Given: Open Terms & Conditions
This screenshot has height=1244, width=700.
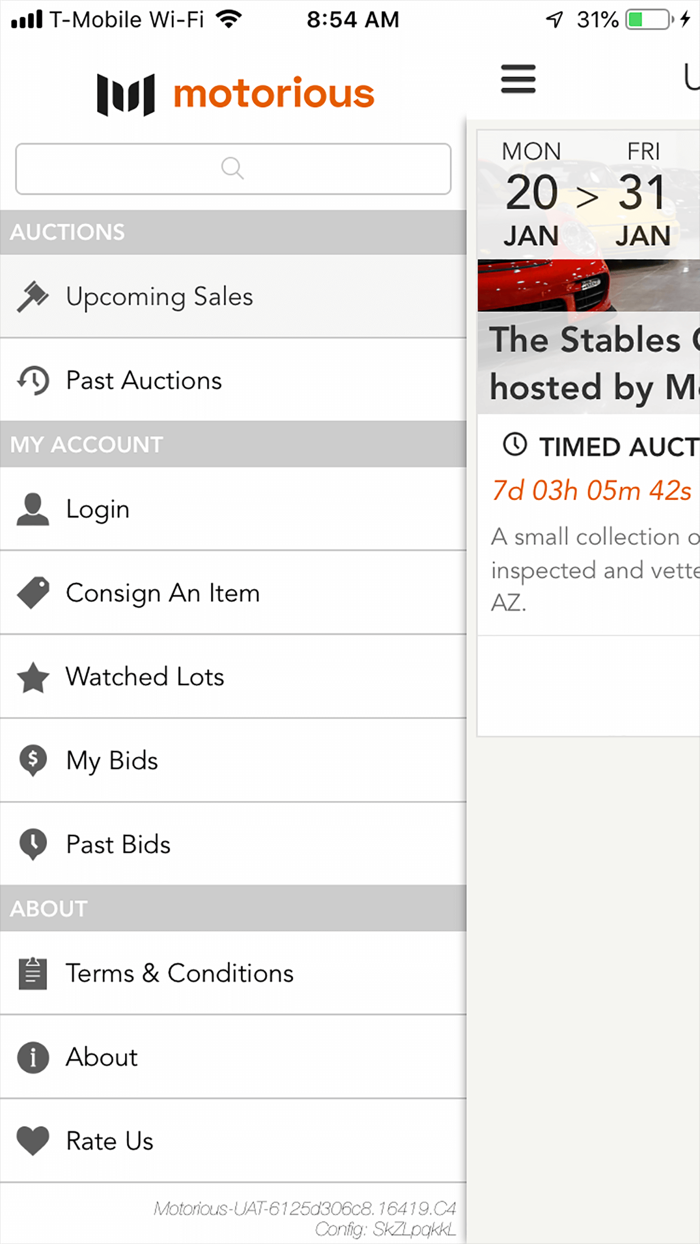Looking at the screenshot, I should click(180, 973).
